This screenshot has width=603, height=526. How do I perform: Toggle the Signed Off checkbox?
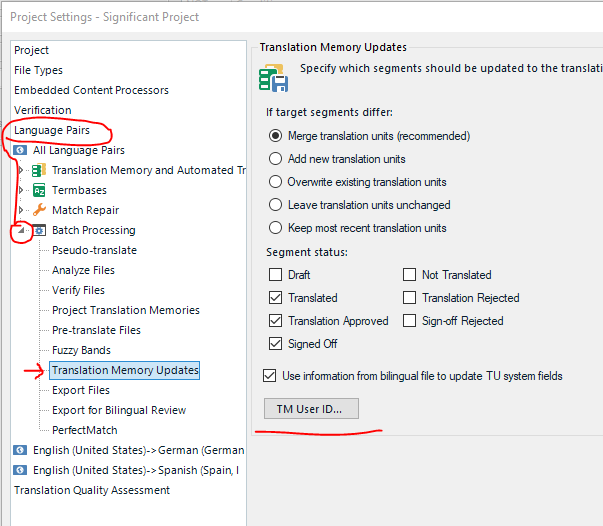275,343
